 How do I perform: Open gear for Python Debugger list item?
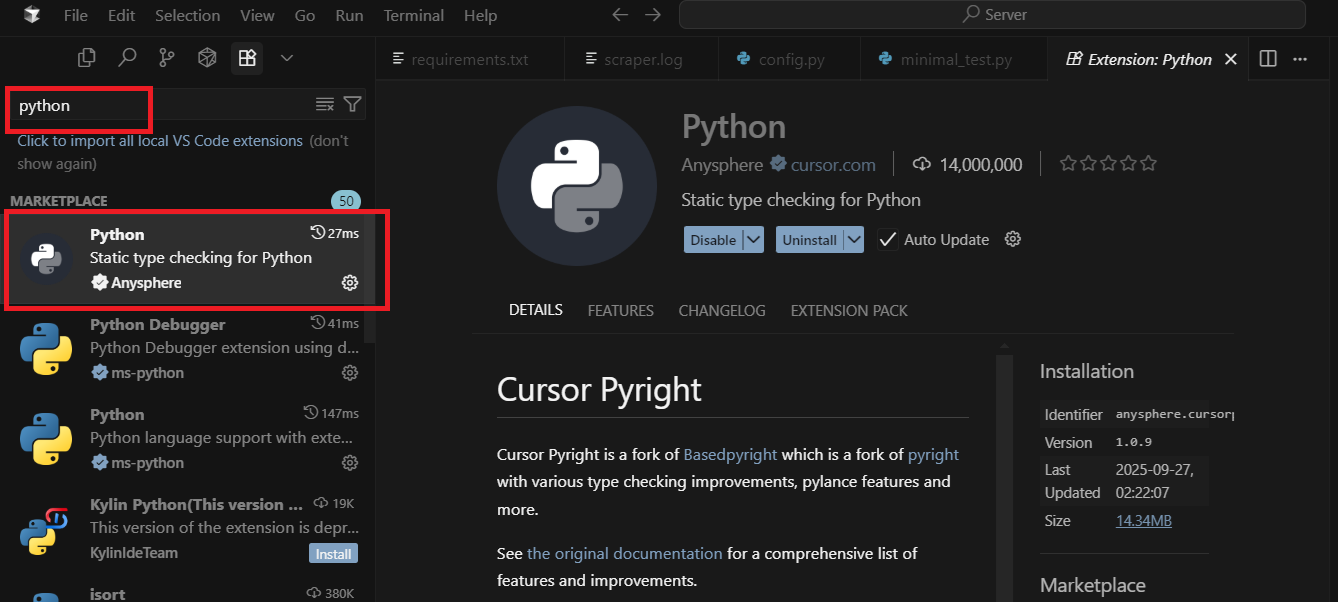click(x=350, y=373)
